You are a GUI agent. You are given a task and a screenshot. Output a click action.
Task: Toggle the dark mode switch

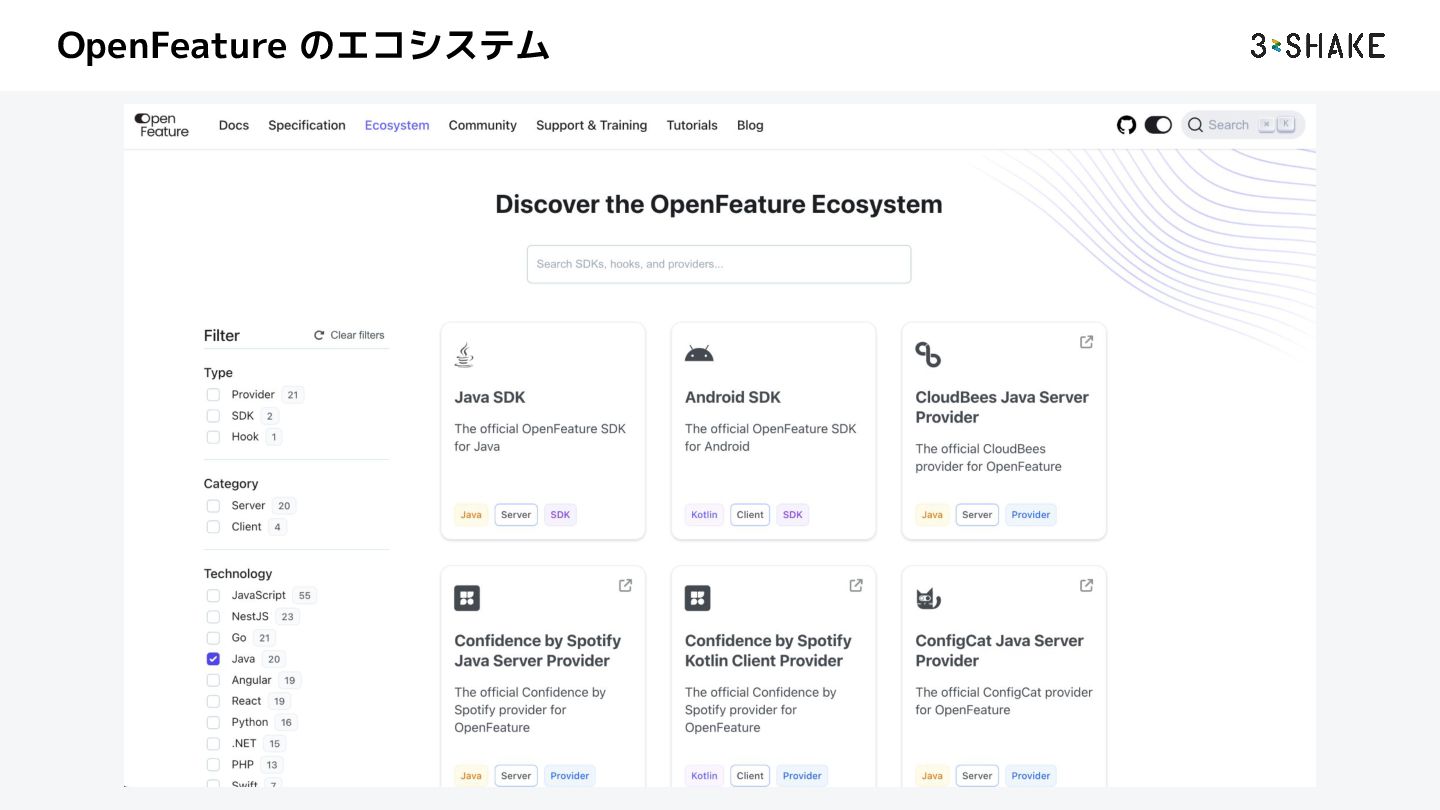[x=1158, y=125]
